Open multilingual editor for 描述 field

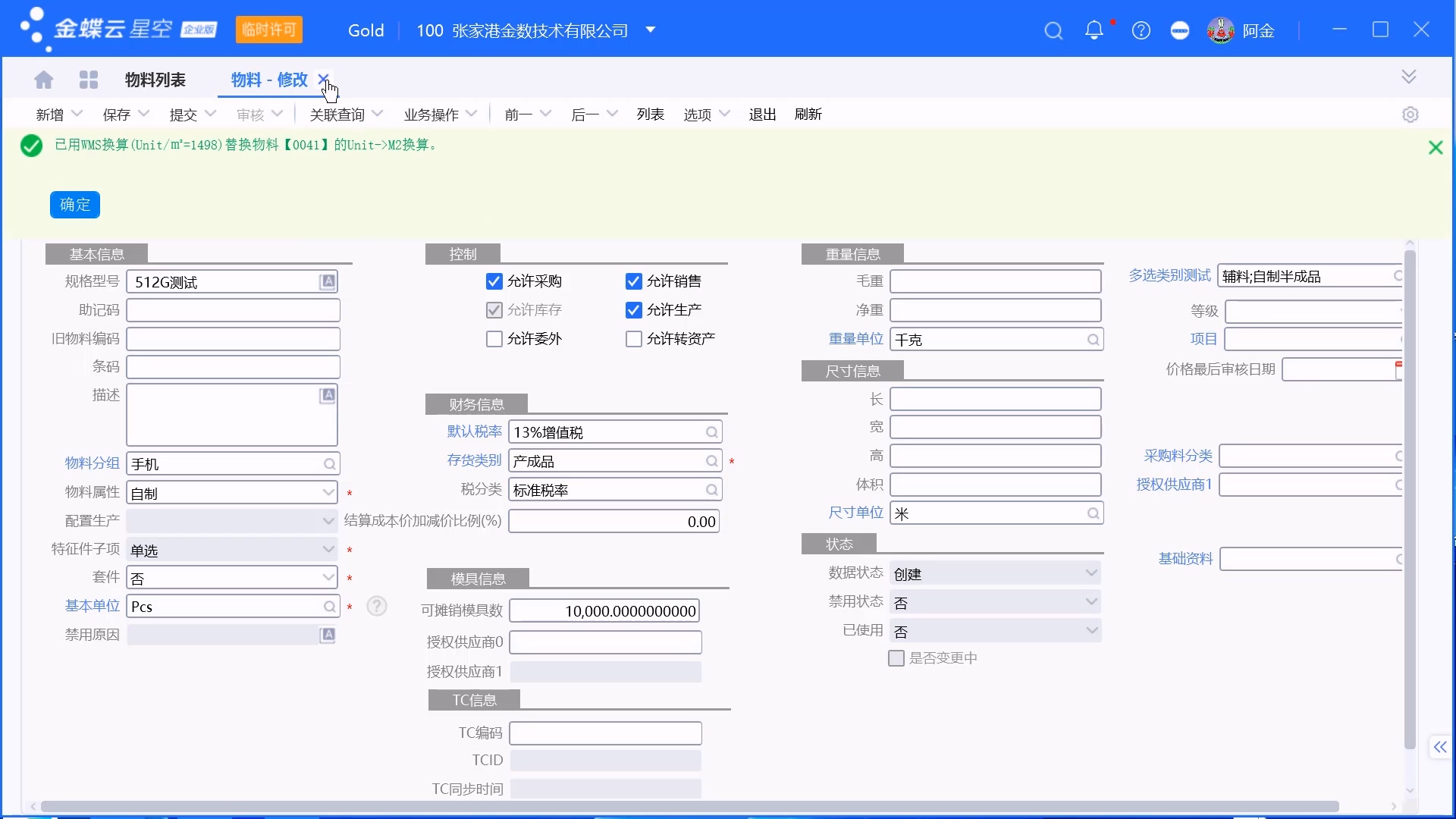tap(328, 395)
